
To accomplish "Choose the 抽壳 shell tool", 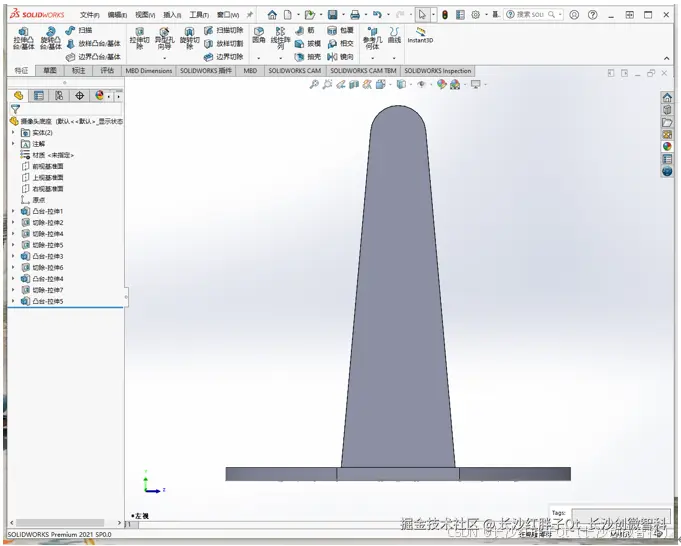I will [x=307, y=57].
